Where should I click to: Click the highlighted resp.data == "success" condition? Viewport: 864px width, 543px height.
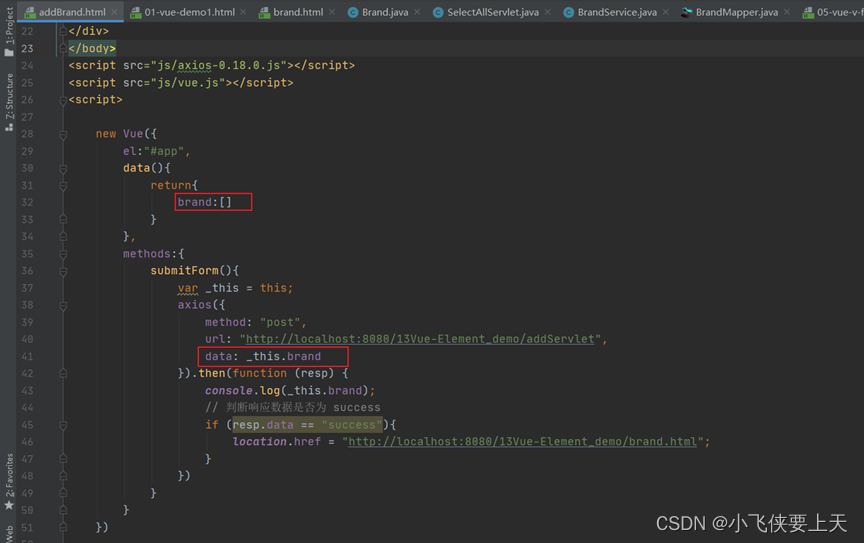click(x=307, y=425)
